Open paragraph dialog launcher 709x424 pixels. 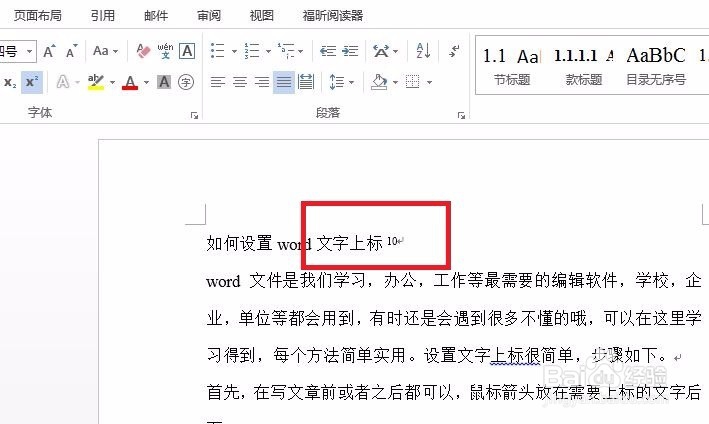point(461,116)
